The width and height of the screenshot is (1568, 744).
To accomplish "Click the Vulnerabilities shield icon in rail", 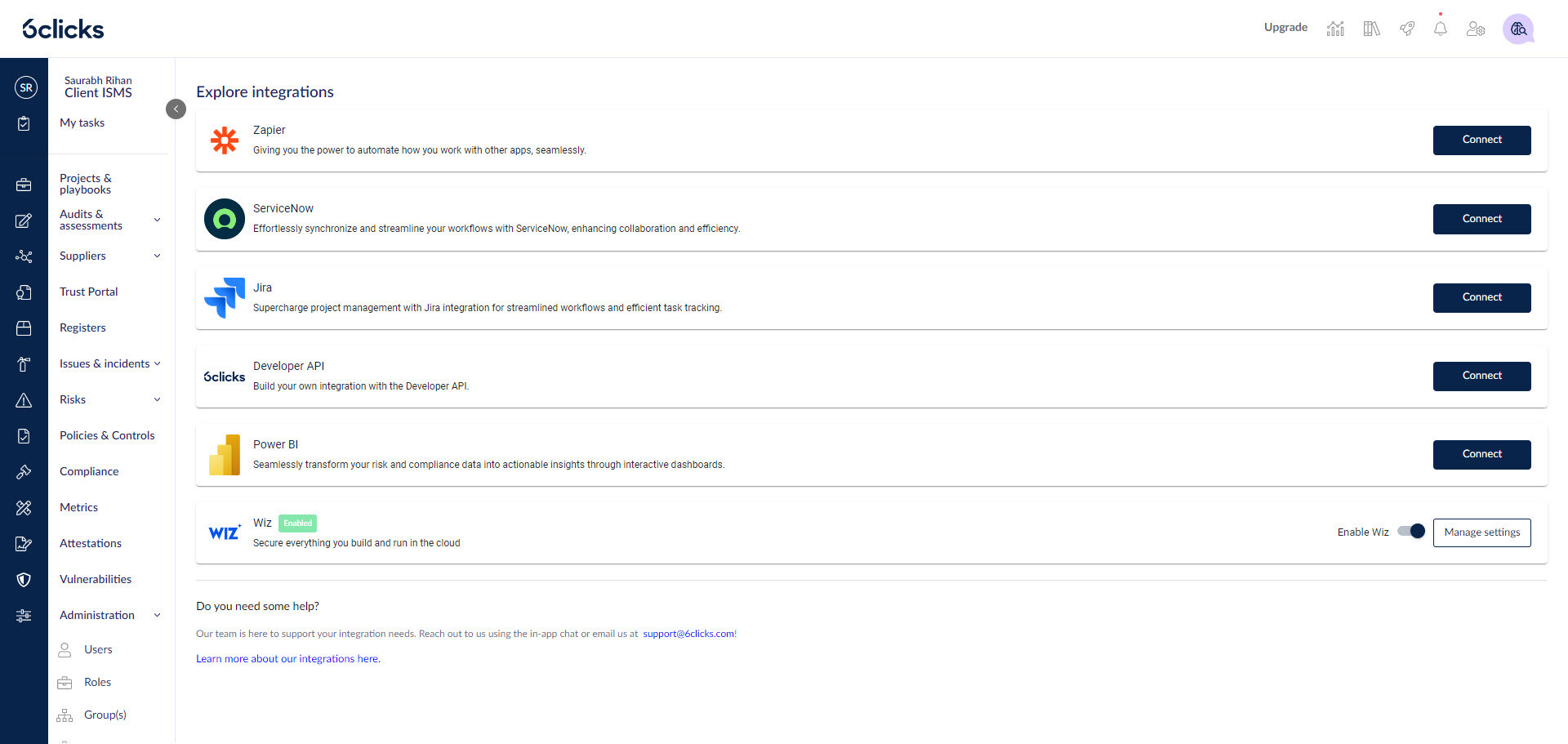I will pos(24,580).
